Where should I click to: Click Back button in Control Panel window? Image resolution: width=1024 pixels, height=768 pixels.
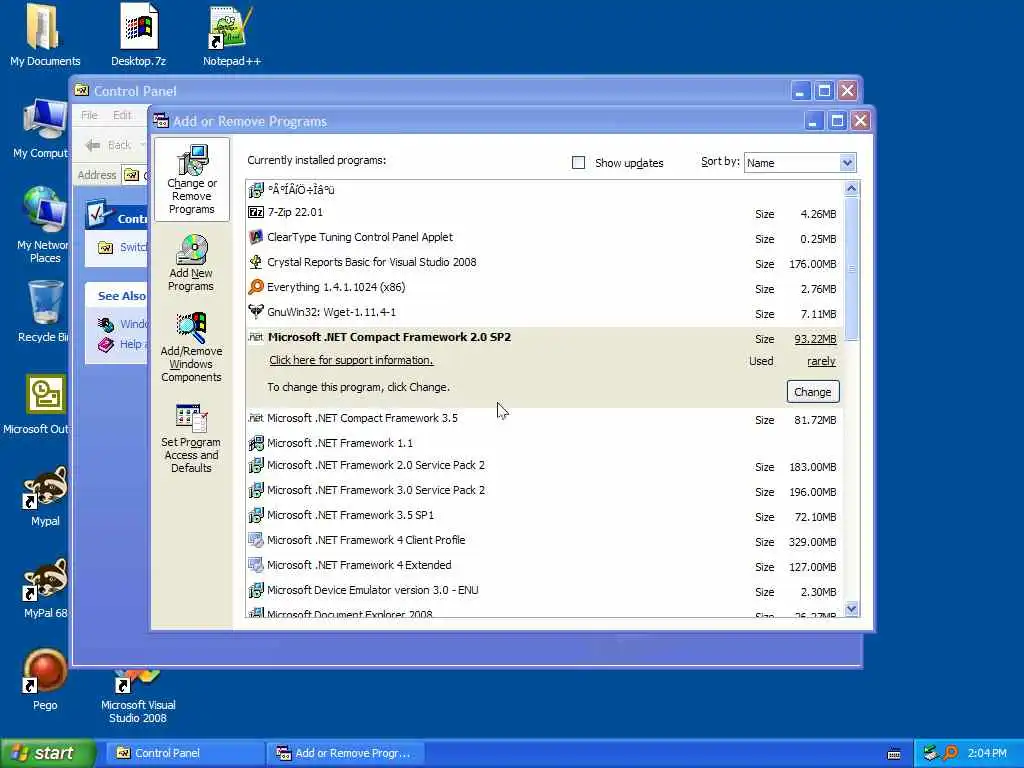click(x=111, y=145)
